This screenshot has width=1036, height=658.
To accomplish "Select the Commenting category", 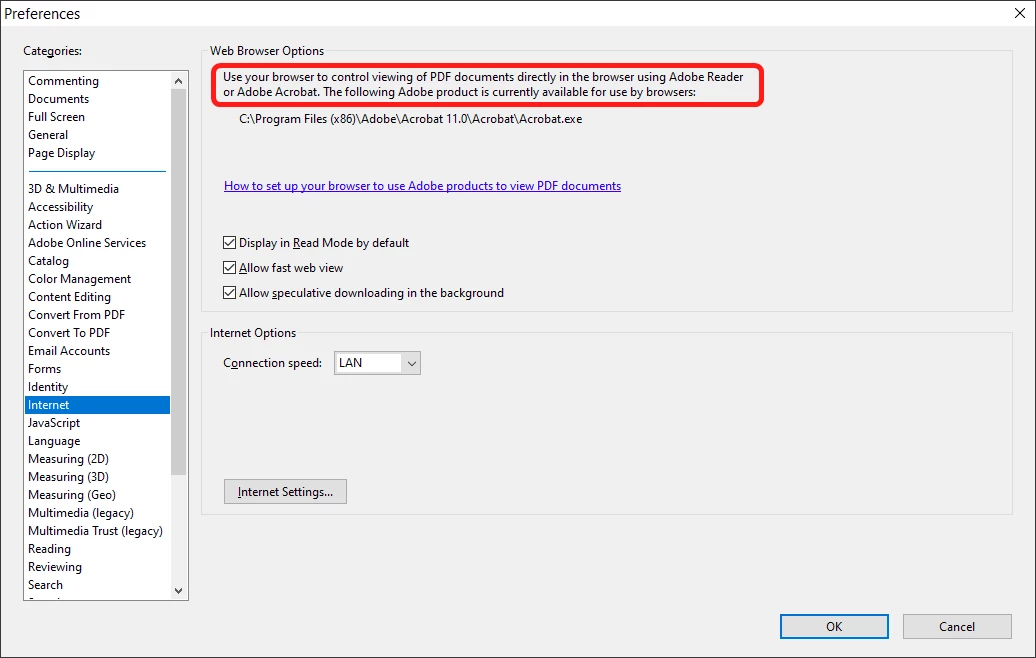I will pyautogui.click(x=97, y=81).
